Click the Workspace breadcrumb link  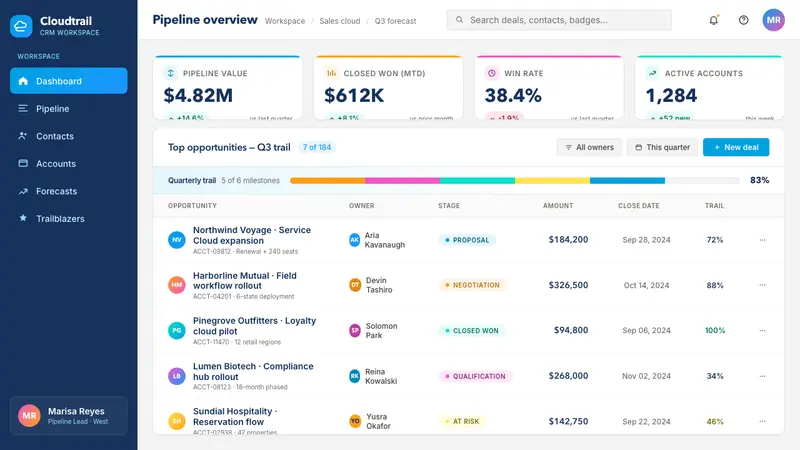pos(285,21)
